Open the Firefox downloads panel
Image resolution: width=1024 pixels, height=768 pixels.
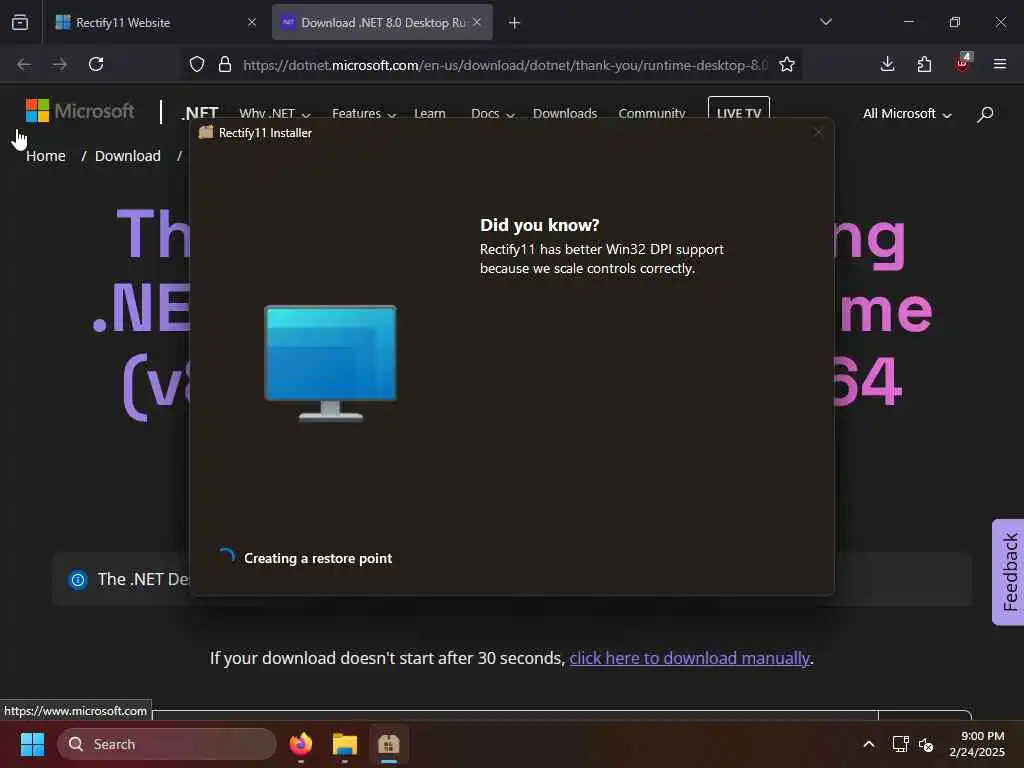click(x=887, y=64)
